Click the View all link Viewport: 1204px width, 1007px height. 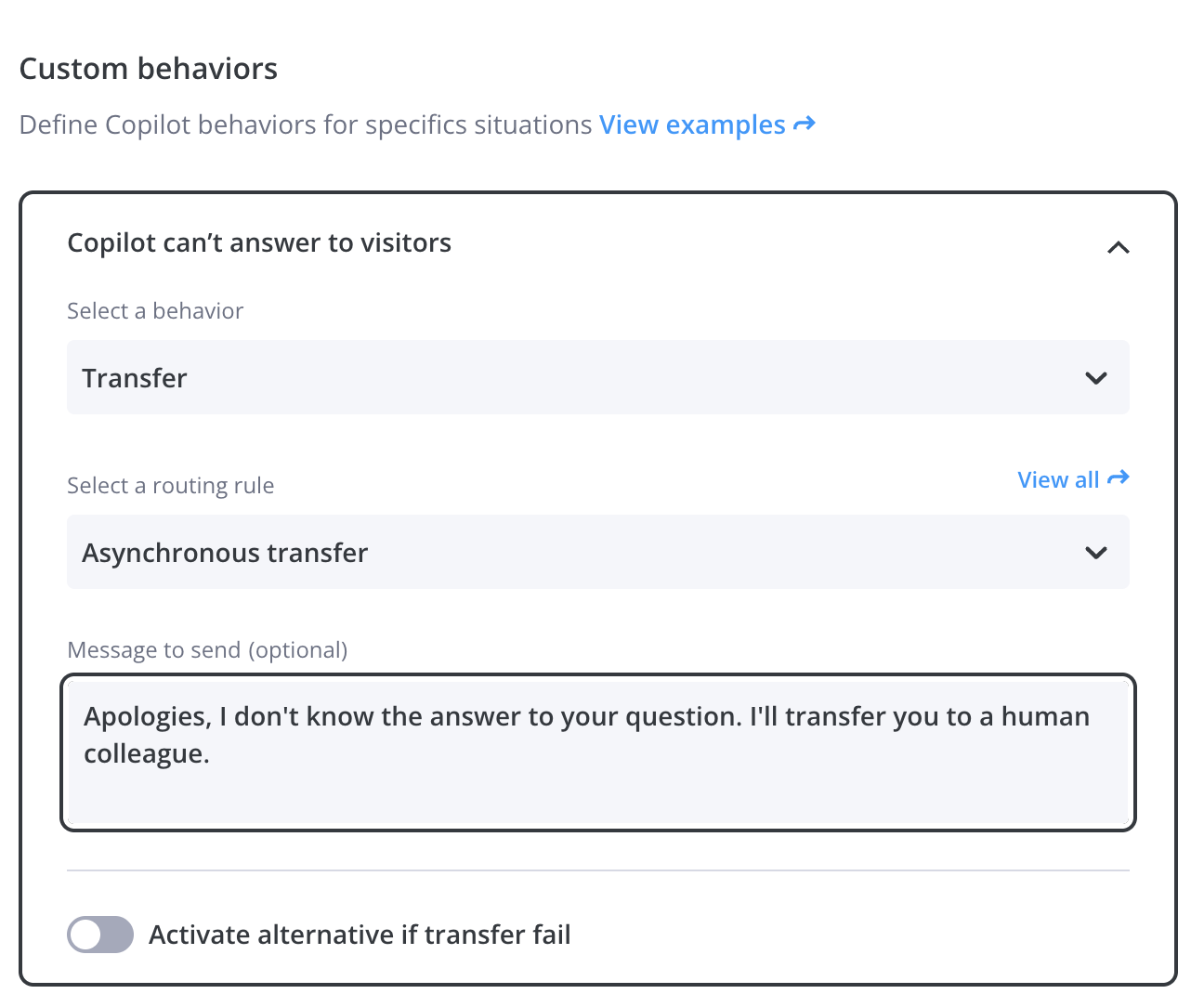coord(1058,479)
